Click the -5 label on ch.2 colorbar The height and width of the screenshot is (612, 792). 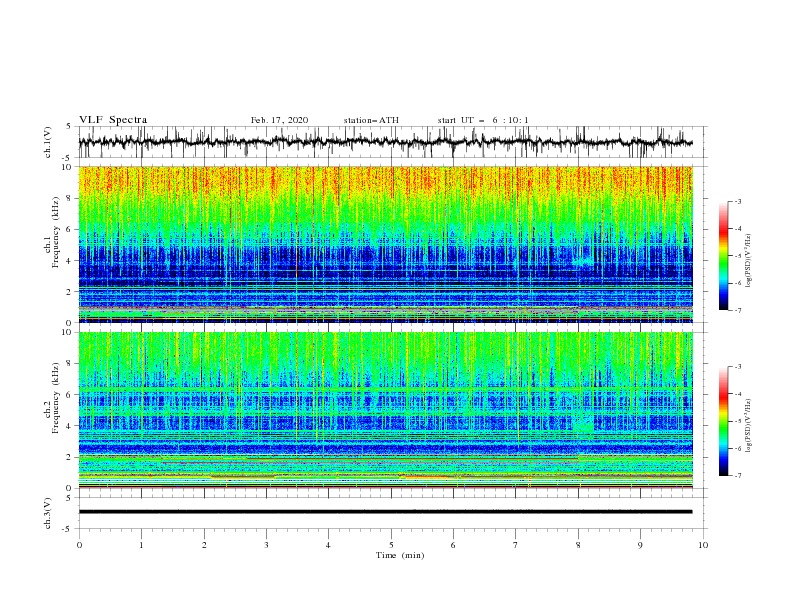(737, 421)
